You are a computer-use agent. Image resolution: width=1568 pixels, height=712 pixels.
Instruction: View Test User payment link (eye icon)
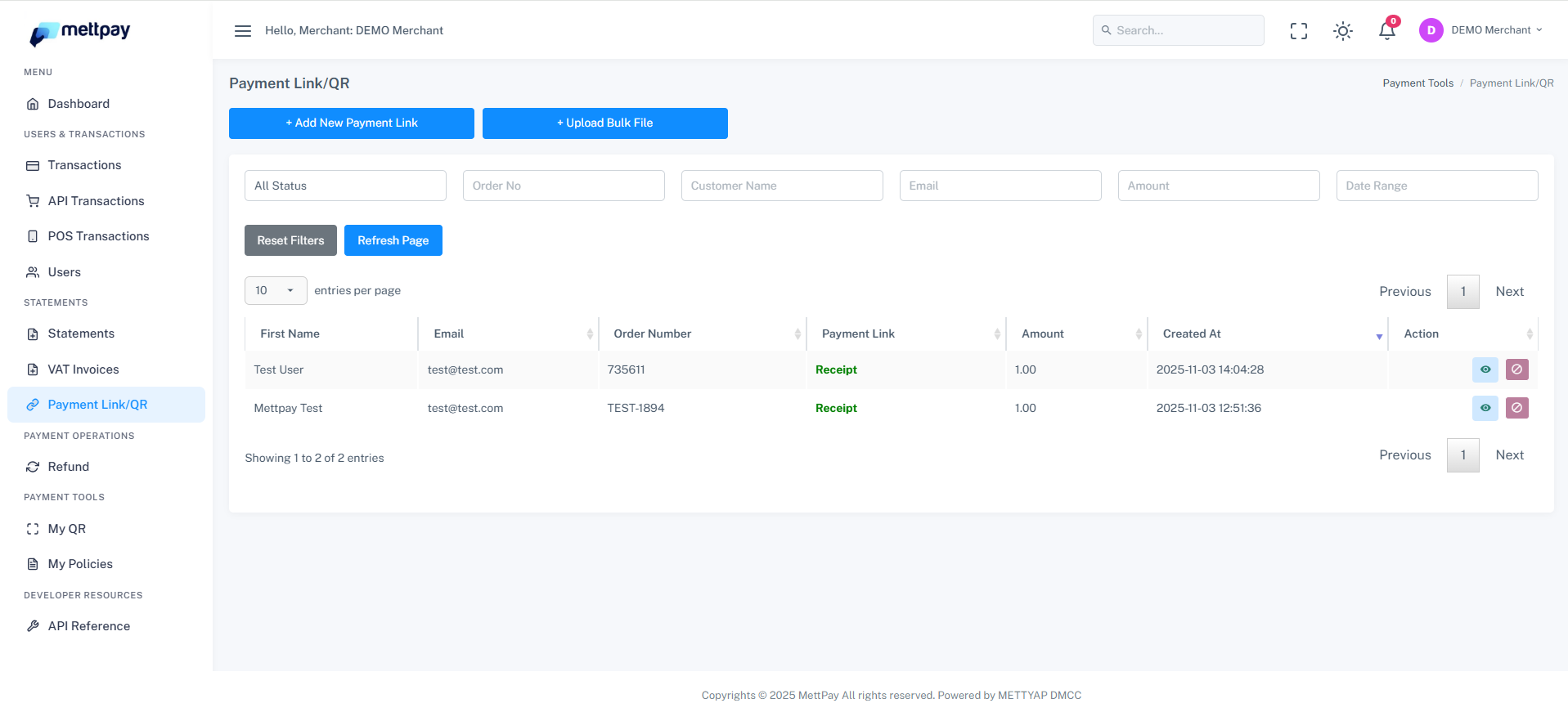[1485, 369]
